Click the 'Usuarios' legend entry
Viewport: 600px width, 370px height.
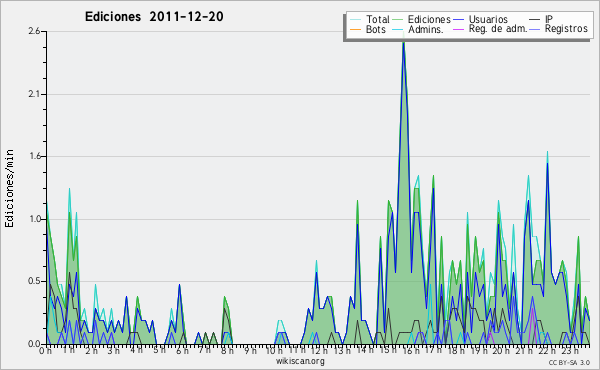[488, 19]
